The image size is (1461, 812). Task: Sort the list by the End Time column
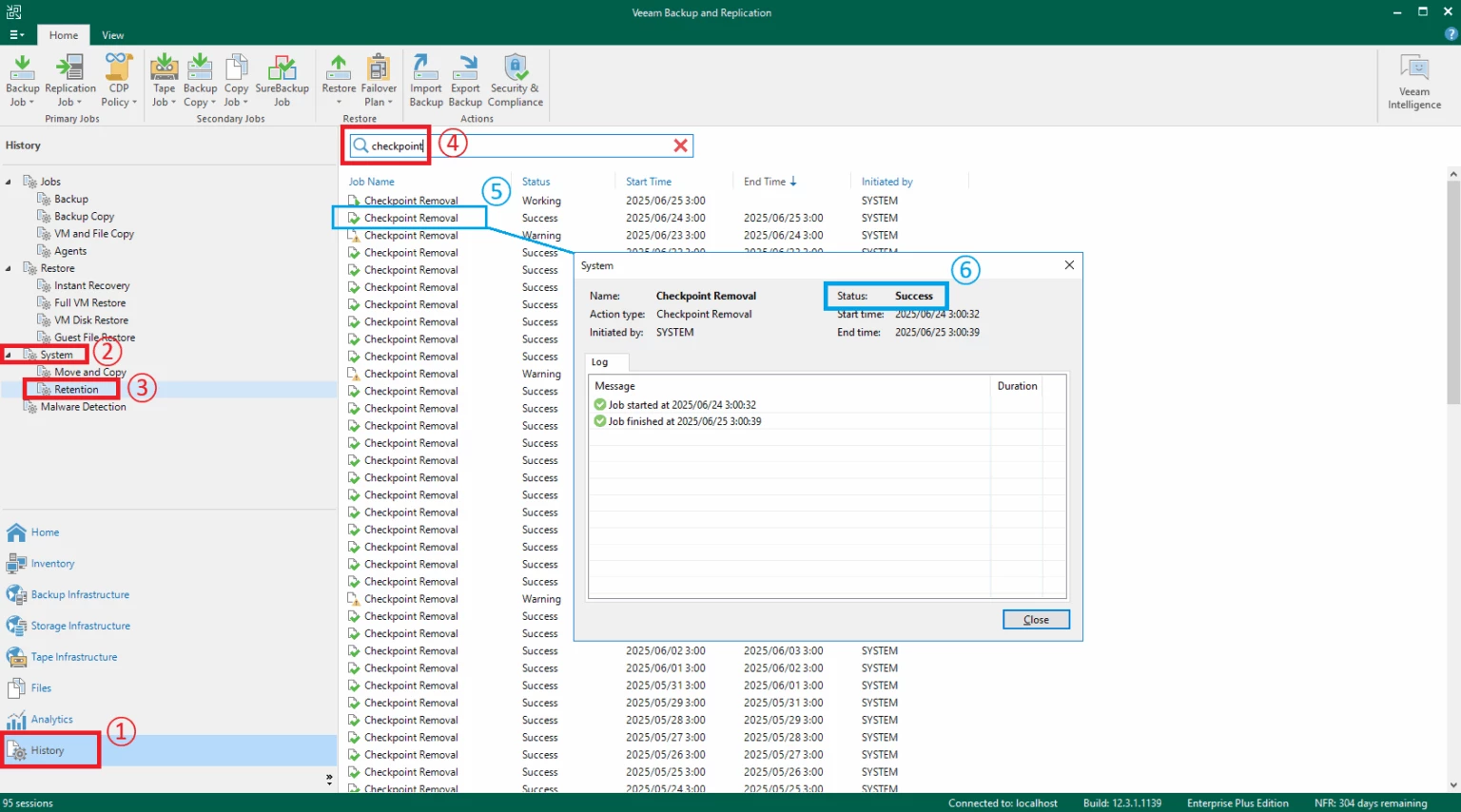[765, 182]
